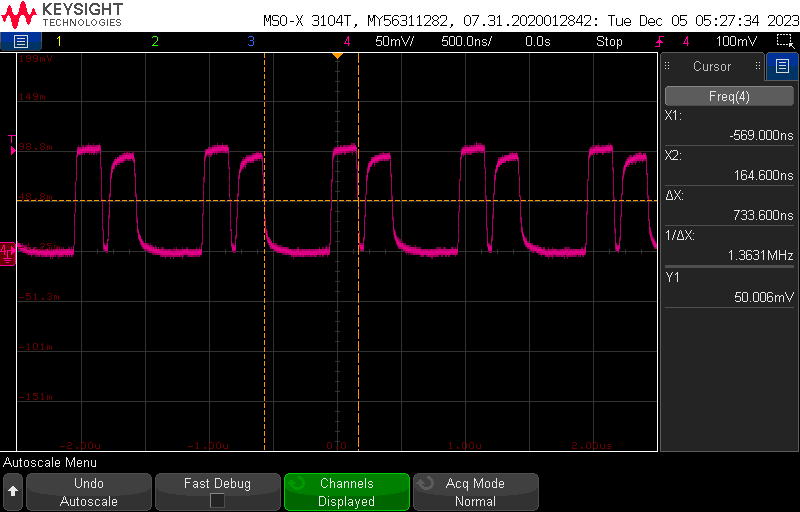The height and width of the screenshot is (512, 800).
Task: Enable the Fast Debug checkbox
Action: (x=217, y=501)
